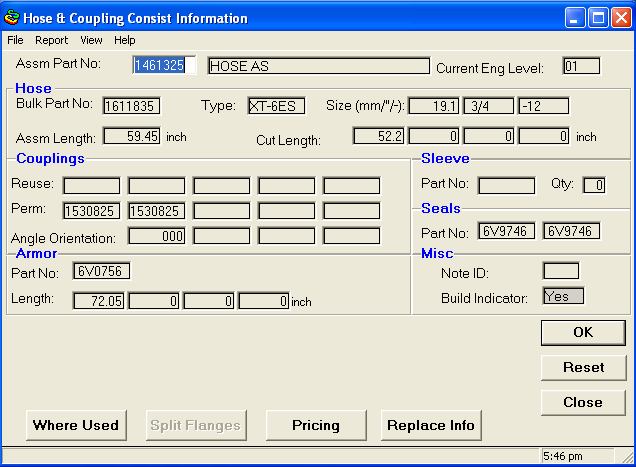The image size is (636, 467).
Task: Open Where Used information
Action: click(x=76, y=425)
